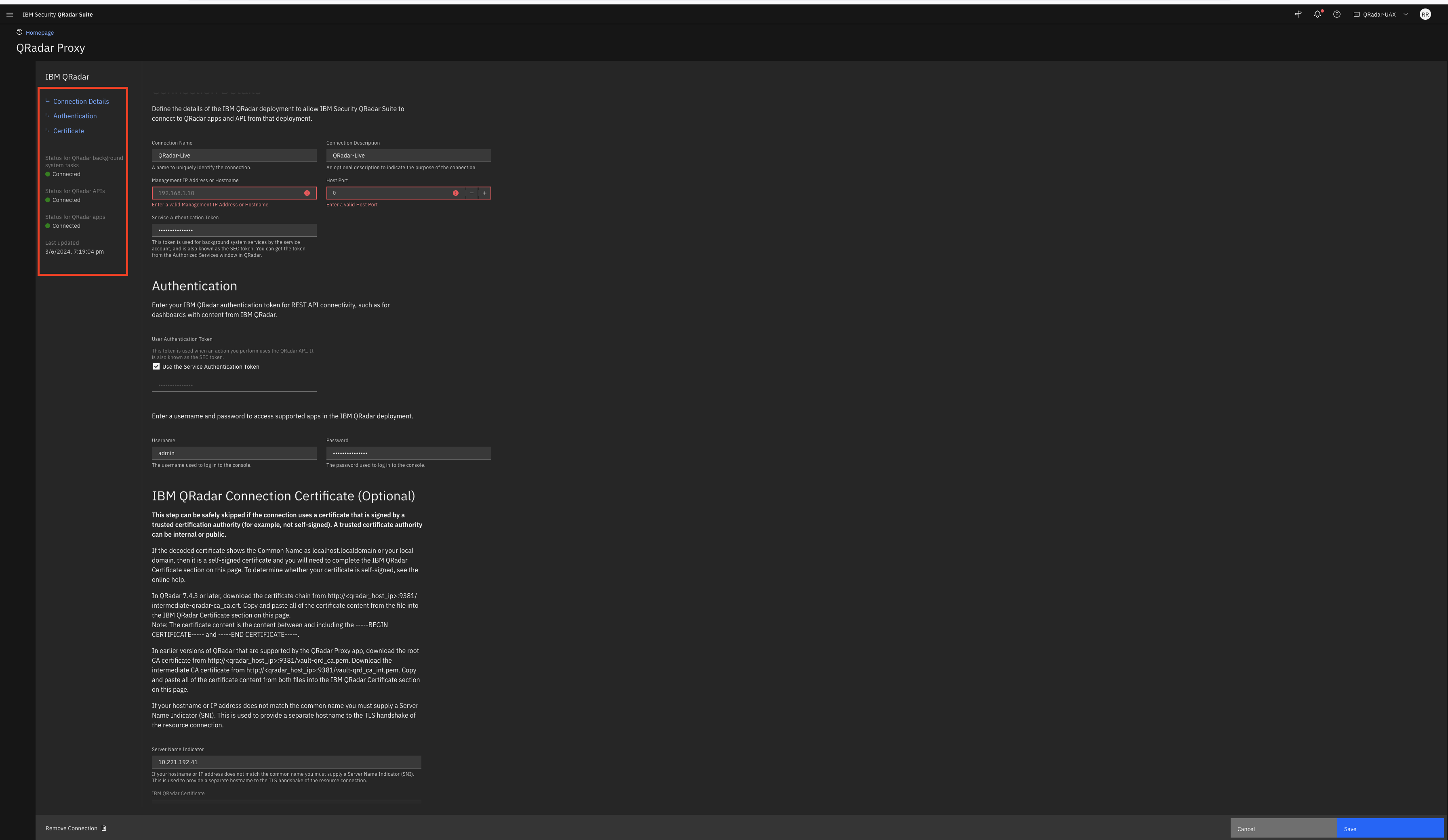1448x840 pixels.
Task: Click Remove Connection
Action: (x=76, y=829)
